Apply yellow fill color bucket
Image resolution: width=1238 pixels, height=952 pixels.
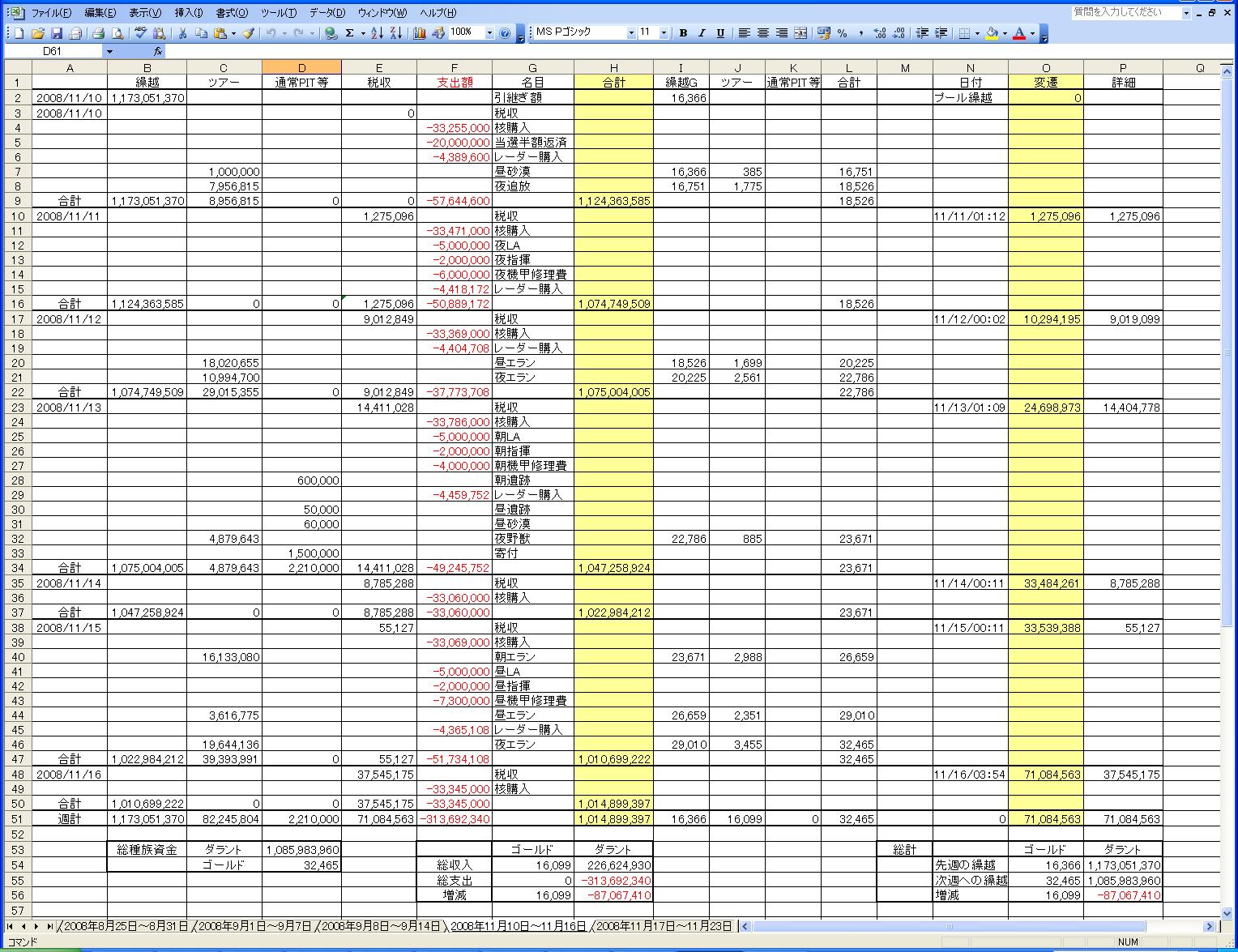coord(992,33)
